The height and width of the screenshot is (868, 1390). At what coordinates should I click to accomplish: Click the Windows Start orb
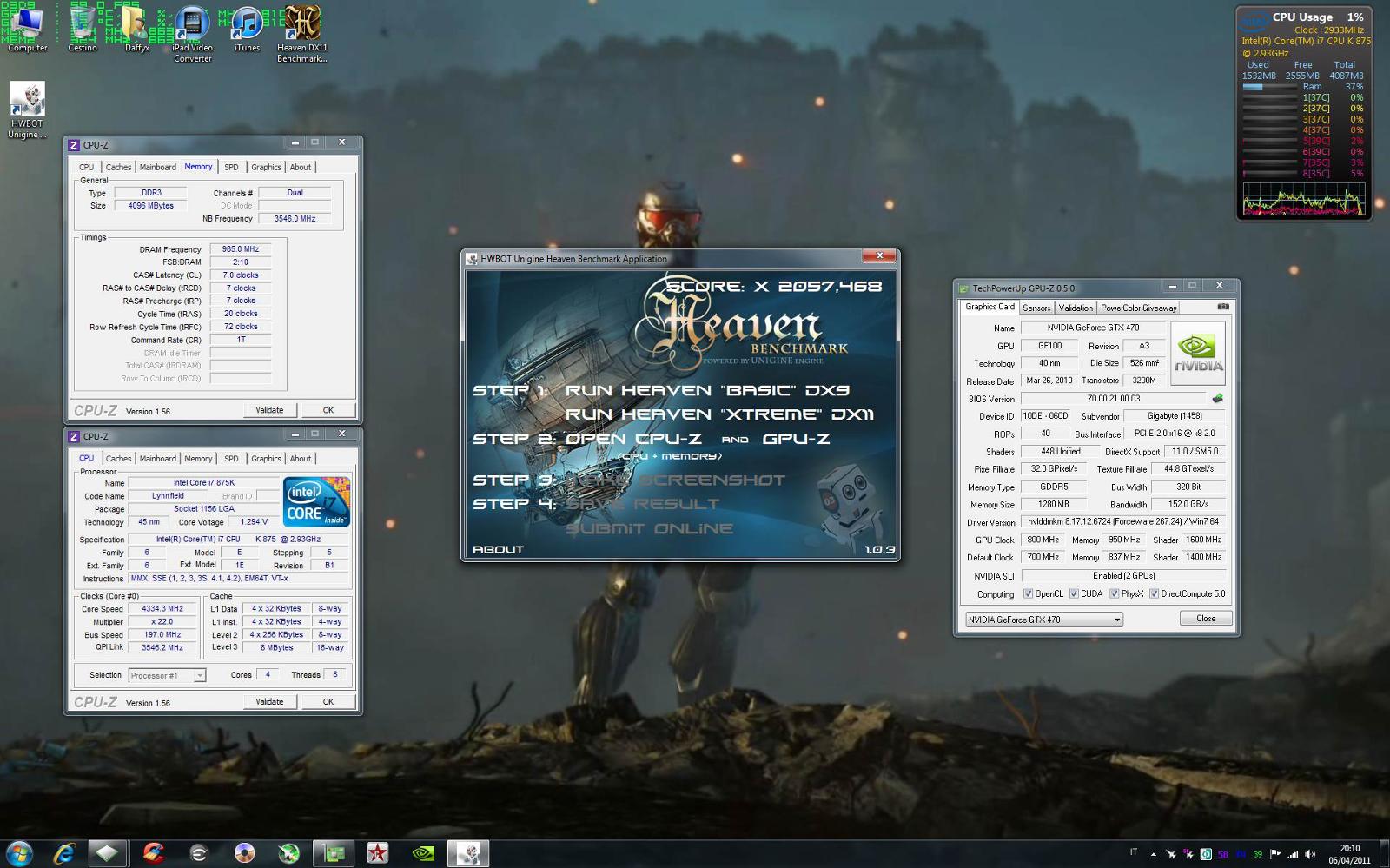click(x=19, y=853)
